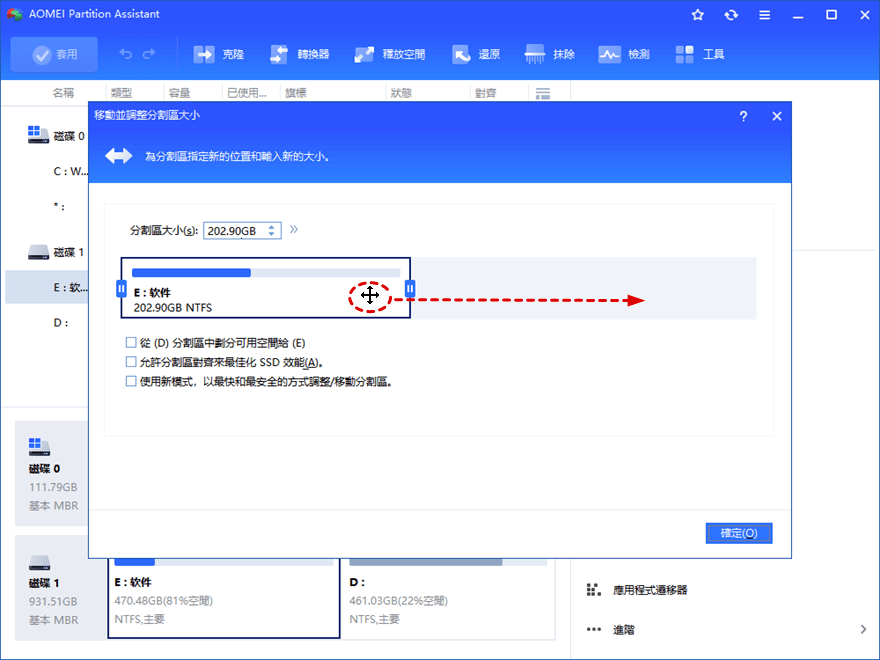Screen dimensions: 880x660
Task: Click the 已使用 column header
Action: pyautogui.click(x=247, y=93)
